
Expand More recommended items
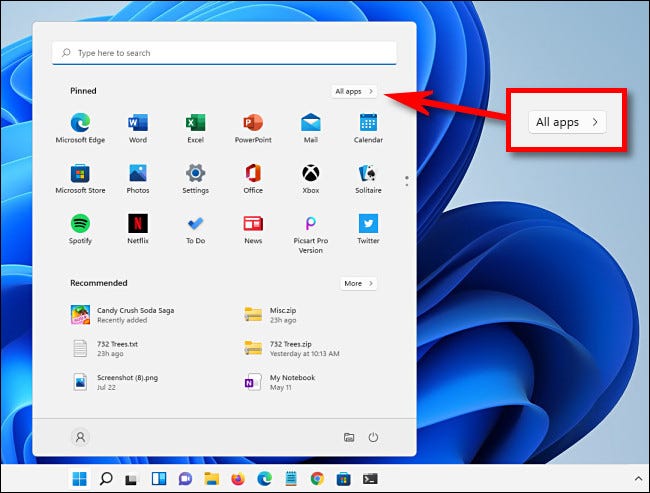(358, 284)
